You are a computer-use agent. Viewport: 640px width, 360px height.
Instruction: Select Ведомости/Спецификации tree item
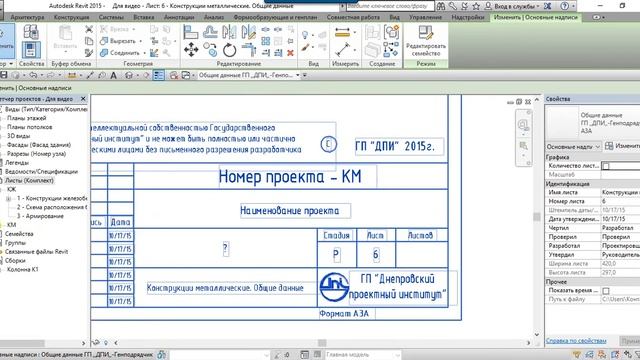coord(41,171)
